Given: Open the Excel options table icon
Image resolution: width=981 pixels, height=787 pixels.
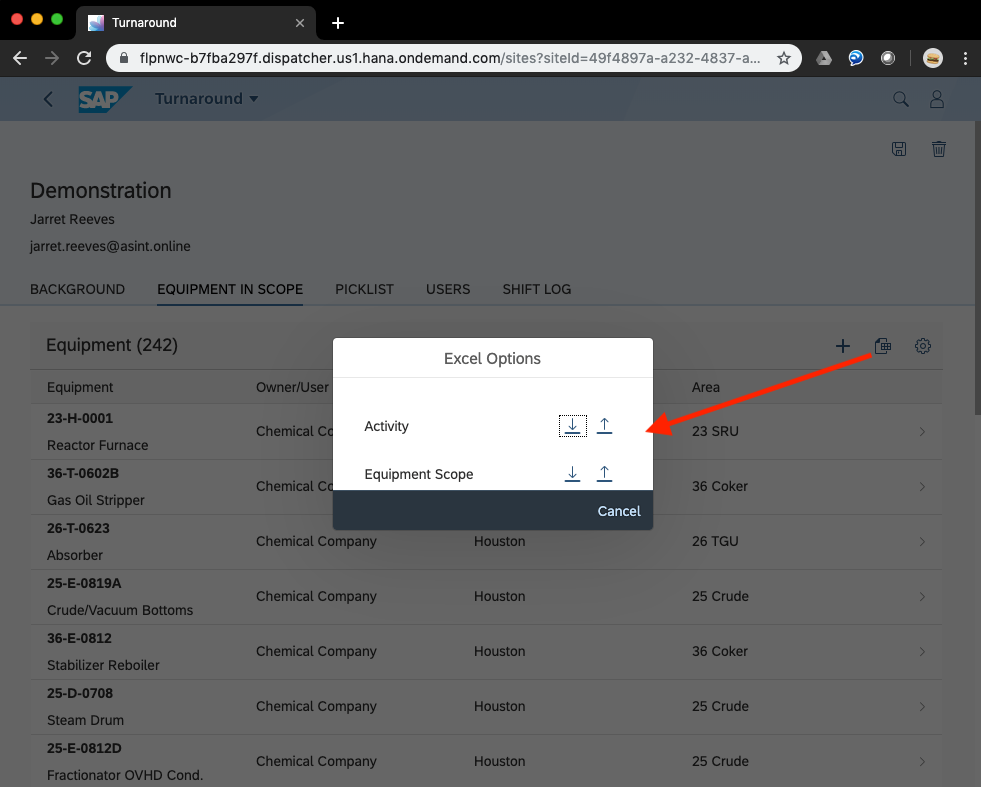Looking at the screenshot, I should (x=883, y=346).
